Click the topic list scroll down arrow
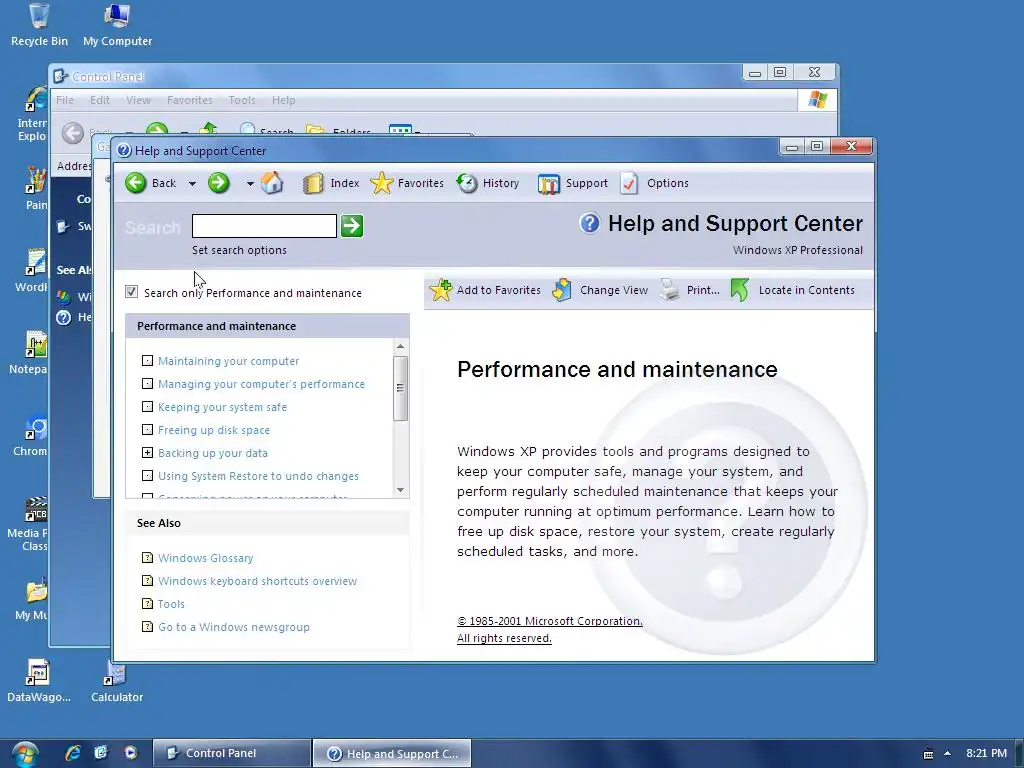This screenshot has width=1024, height=768. click(x=400, y=490)
